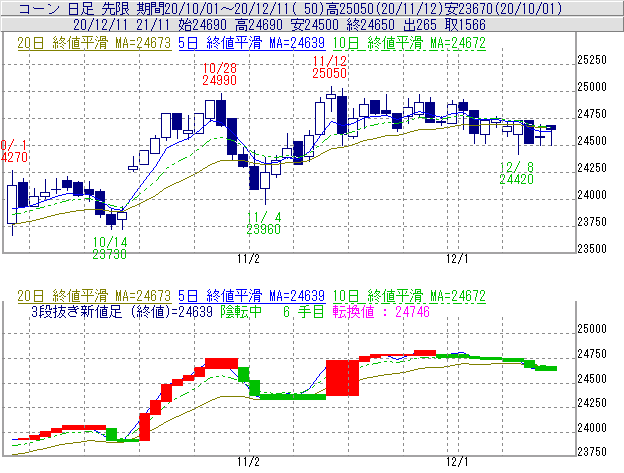Select the コーン 日足 先限 title text
Image resolution: width=624 pixels, height=473 pixels.
coord(74,8)
